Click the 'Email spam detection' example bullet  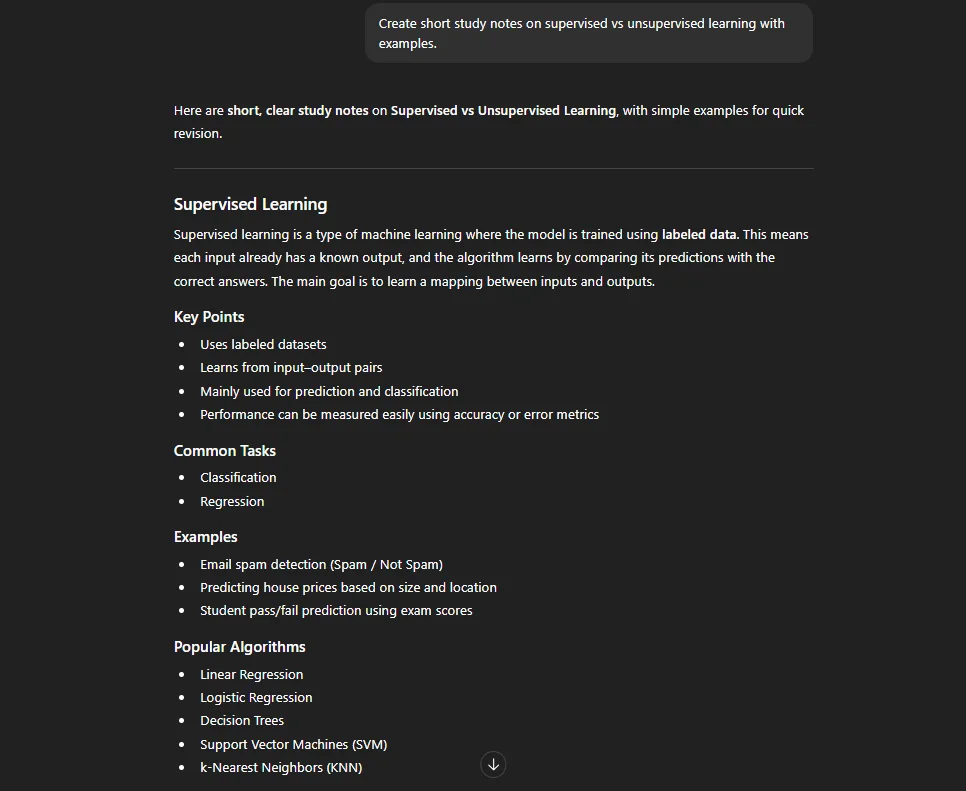321,564
